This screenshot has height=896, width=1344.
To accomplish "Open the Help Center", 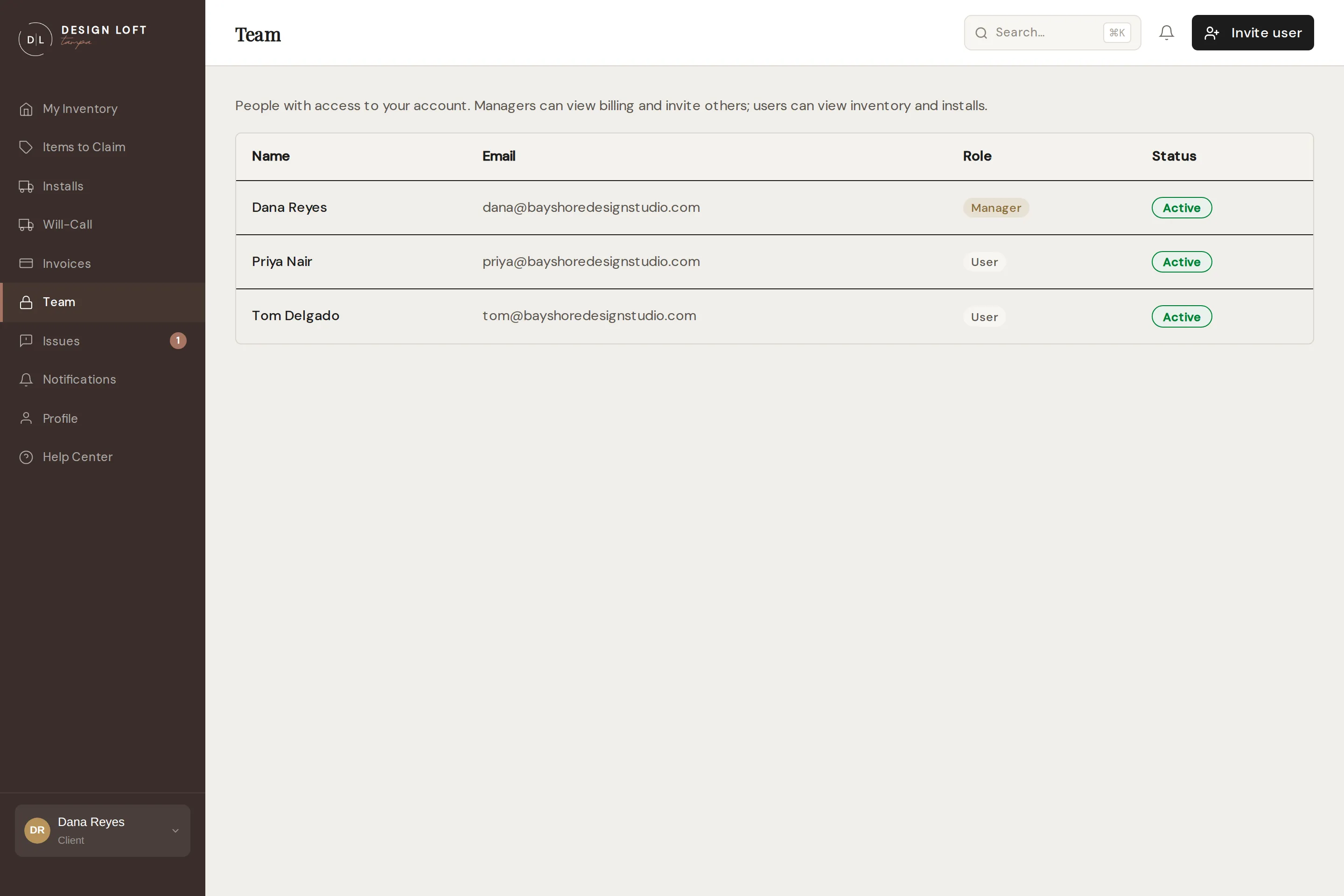I will (103, 457).
